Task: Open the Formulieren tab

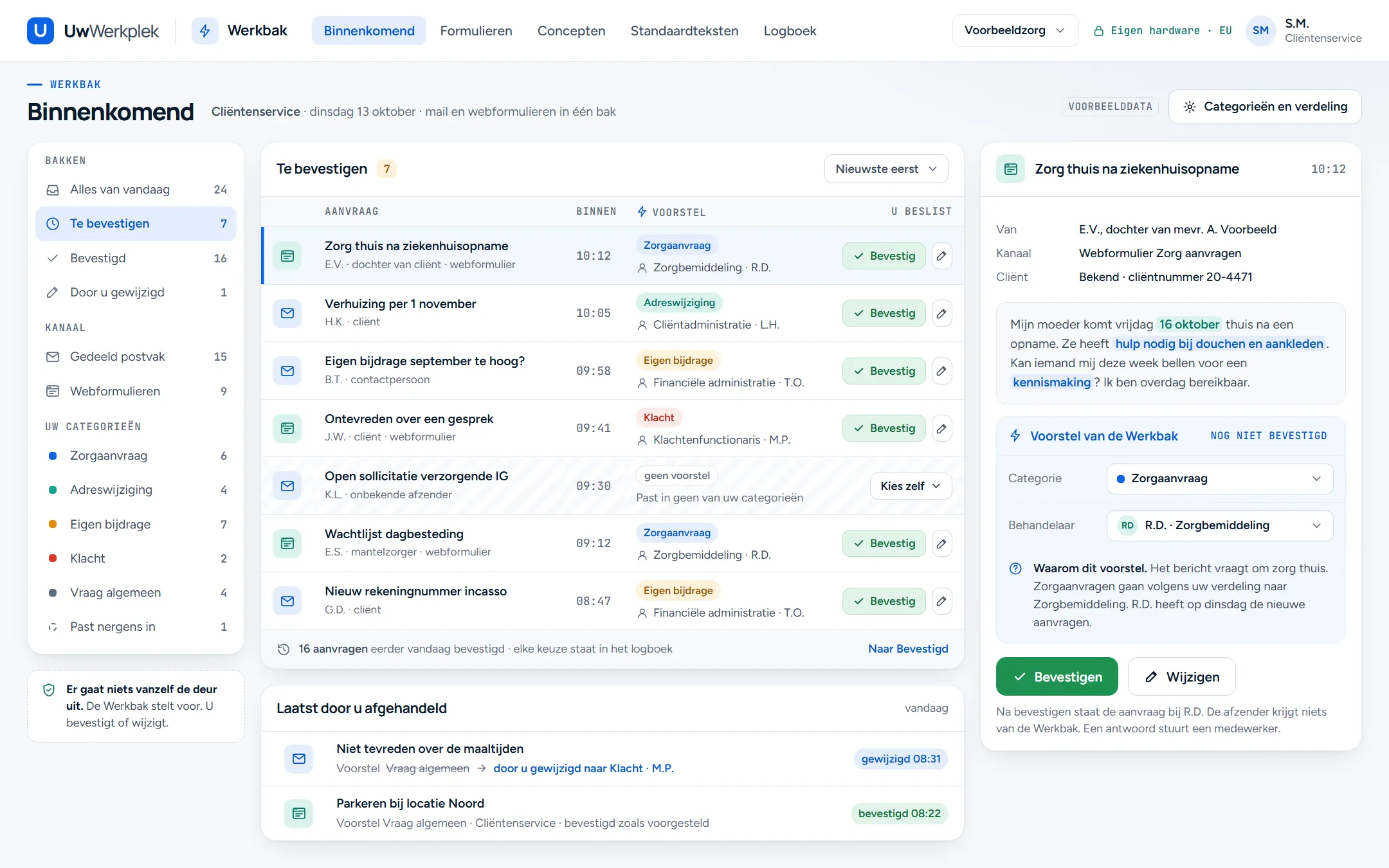Action: pyautogui.click(x=476, y=31)
